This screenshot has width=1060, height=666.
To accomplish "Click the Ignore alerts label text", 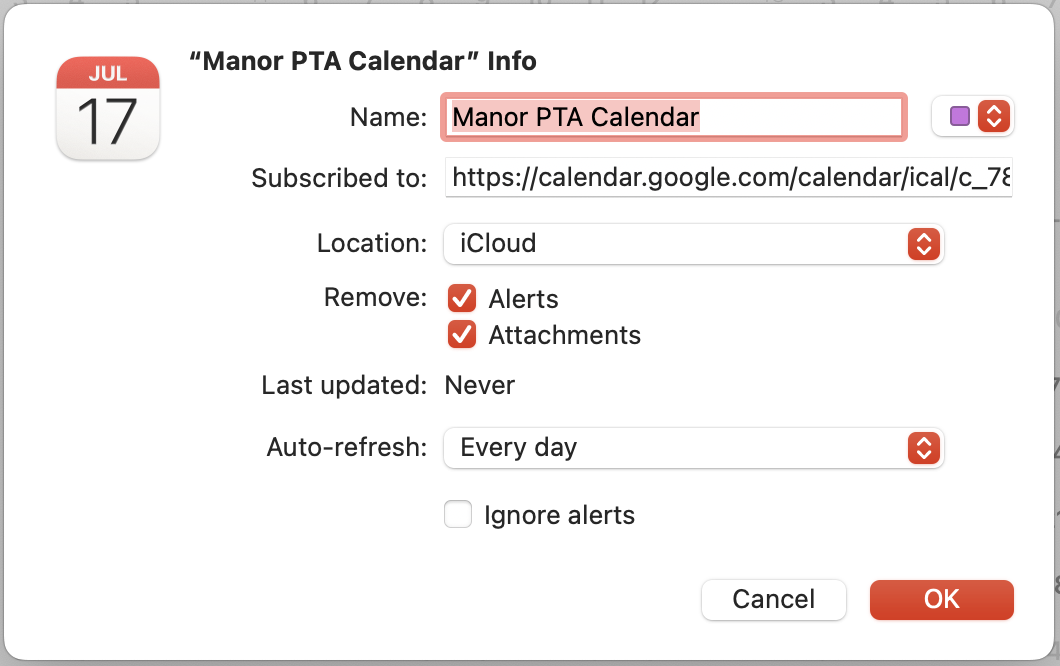I will coord(559,515).
